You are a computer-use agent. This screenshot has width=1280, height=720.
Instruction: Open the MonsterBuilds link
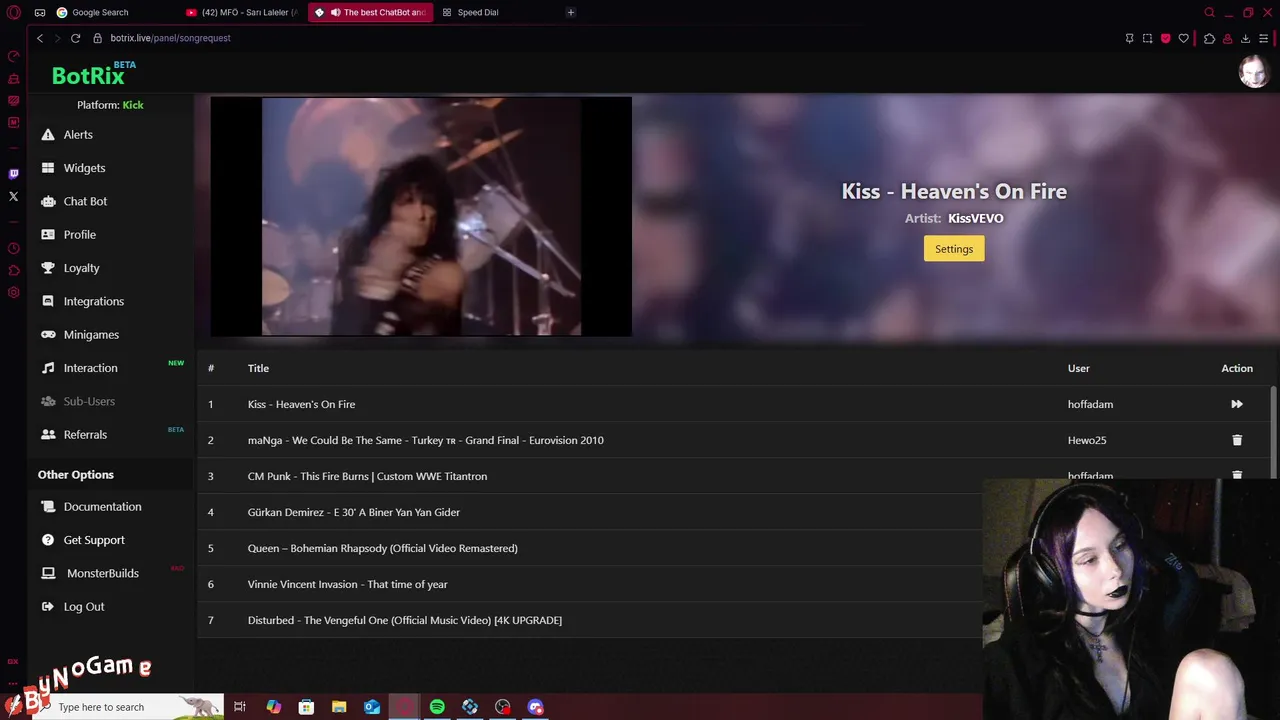(103, 573)
